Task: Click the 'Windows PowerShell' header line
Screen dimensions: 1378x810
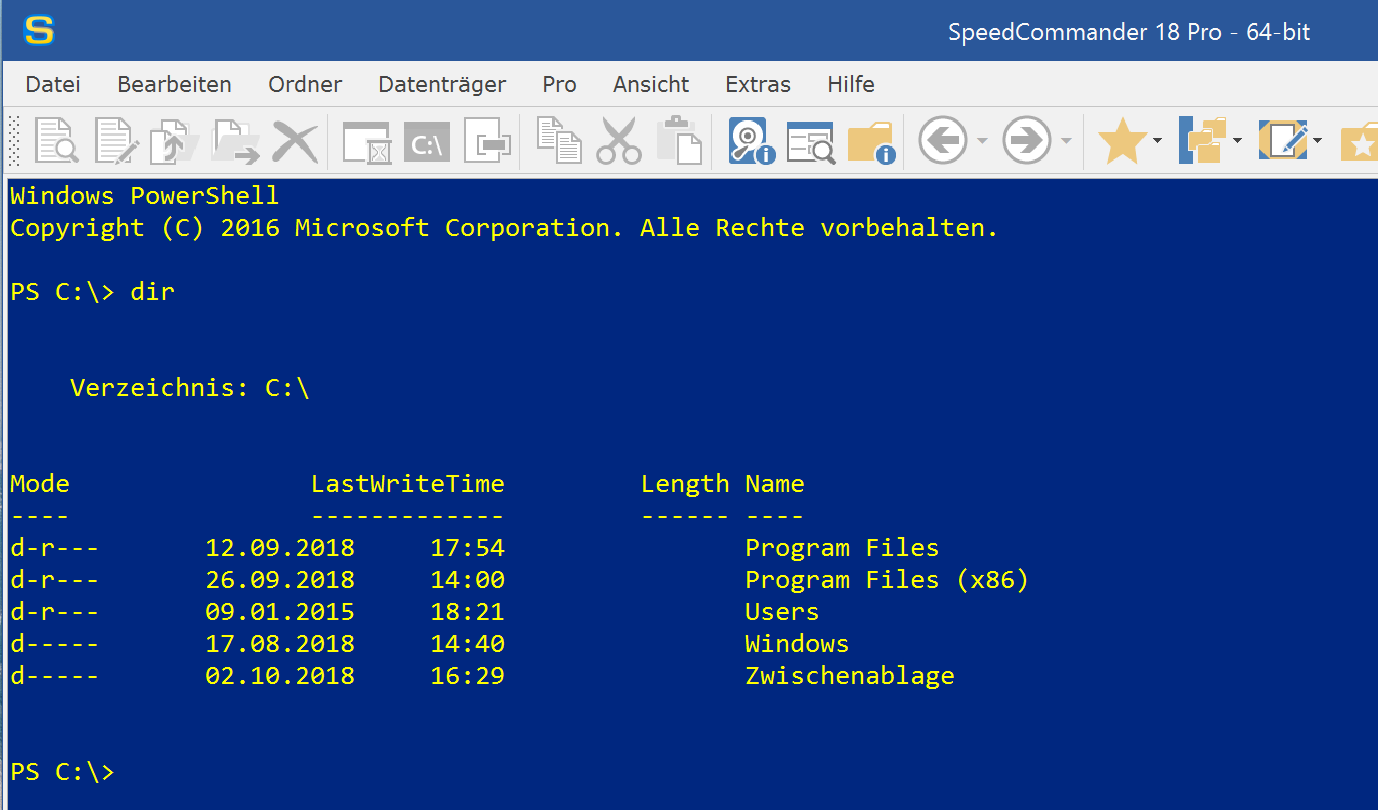Action: (145, 196)
